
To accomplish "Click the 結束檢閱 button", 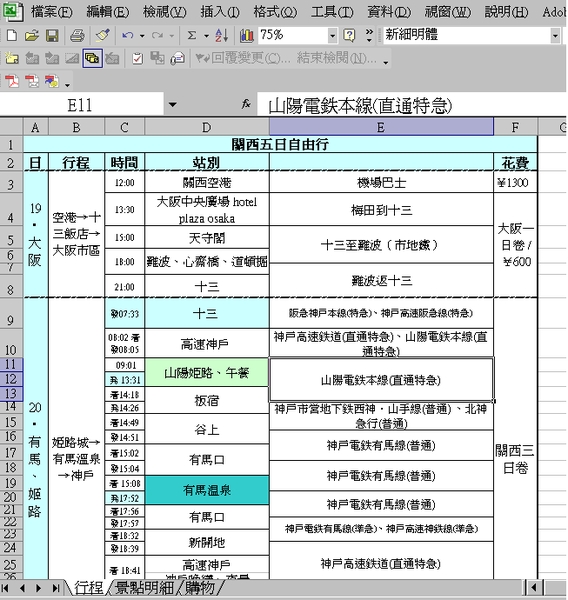I will coord(337,58).
